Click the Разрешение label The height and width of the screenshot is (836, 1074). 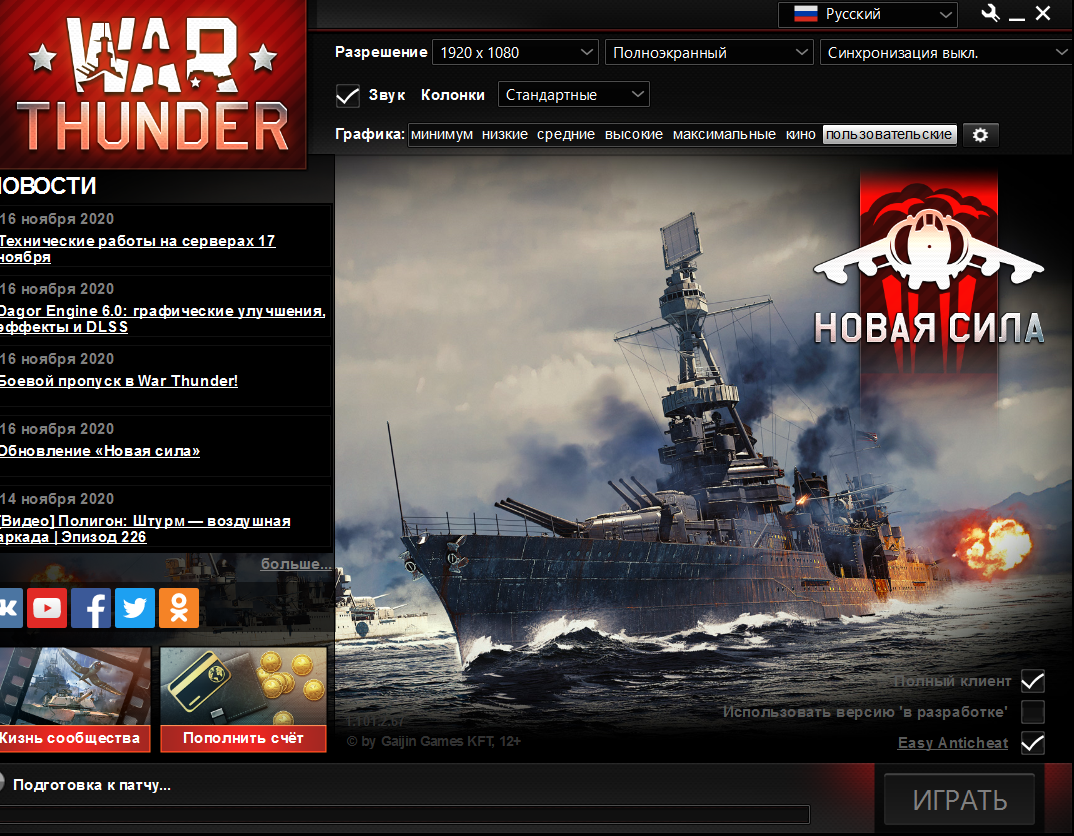pos(381,52)
